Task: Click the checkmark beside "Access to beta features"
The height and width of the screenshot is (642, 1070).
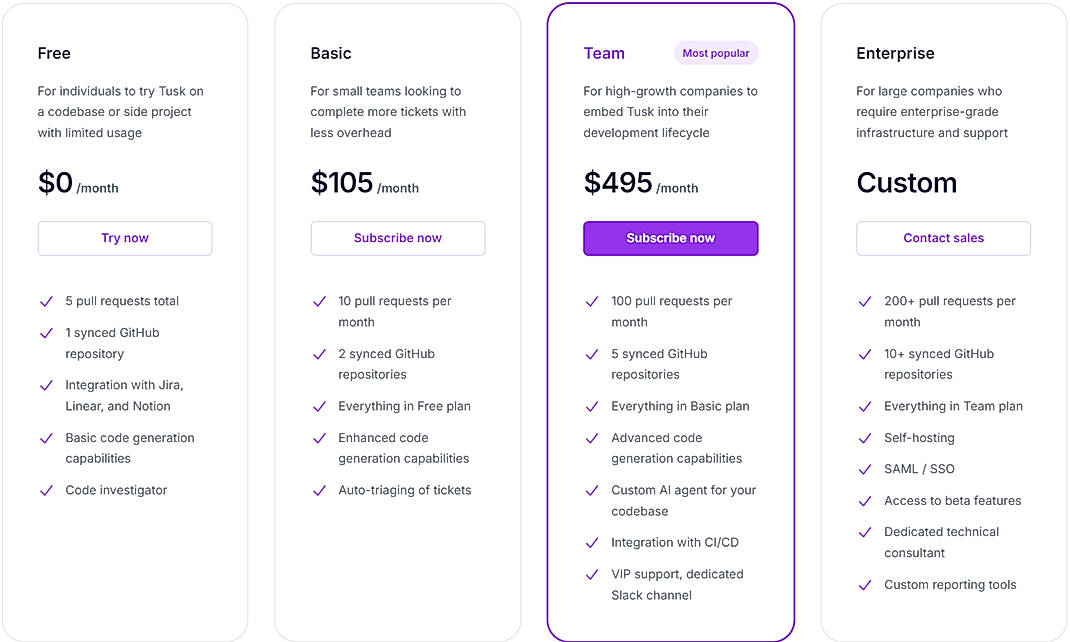Action: pos(865,501)
